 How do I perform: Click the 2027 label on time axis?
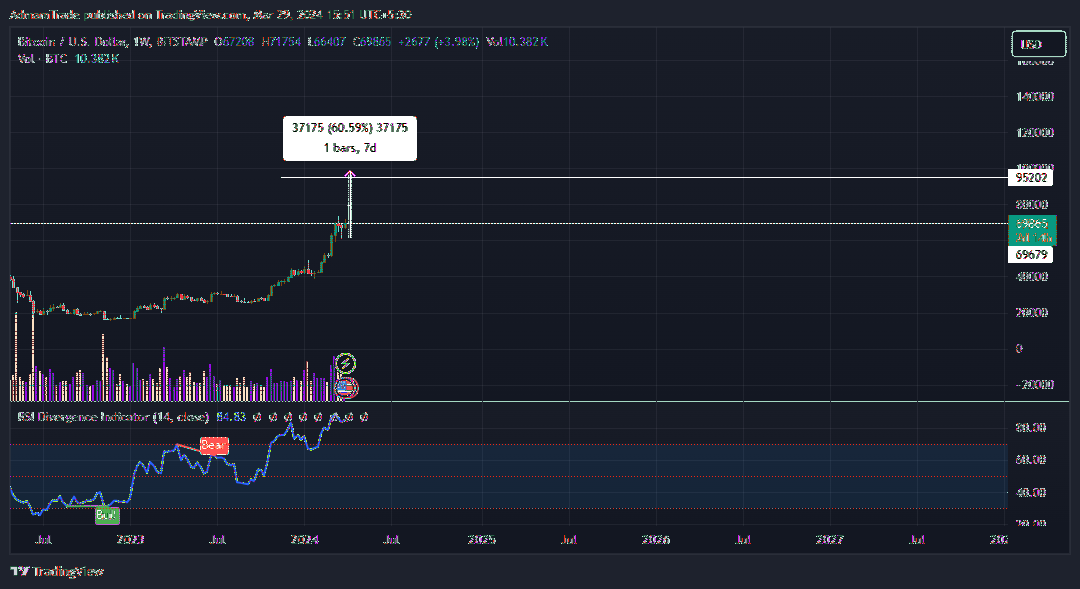829,539
